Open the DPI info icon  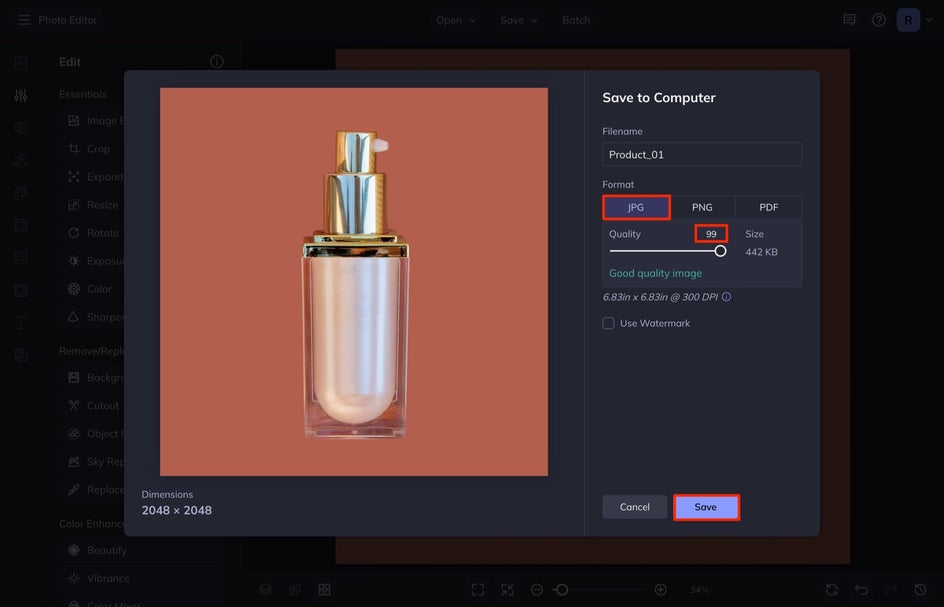point(727,297)
